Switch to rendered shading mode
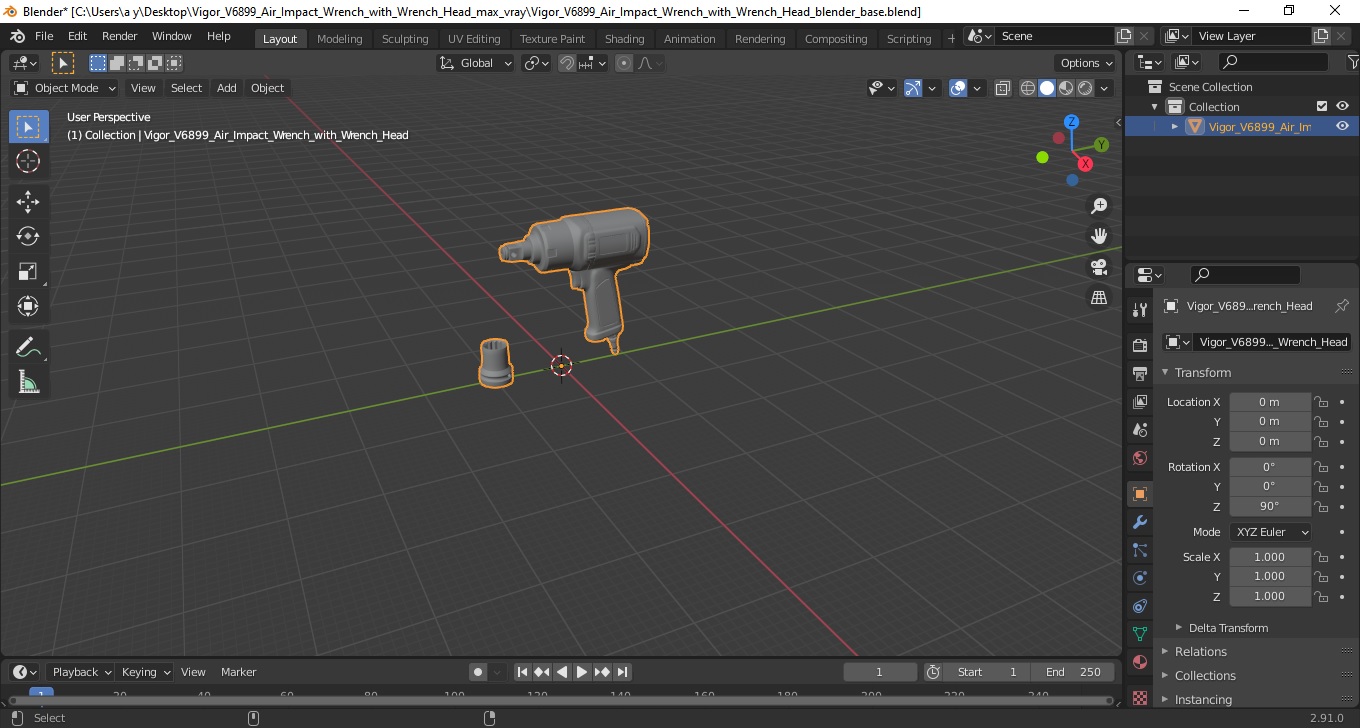Viewport: 1360px width, 728px height. 1085,88
